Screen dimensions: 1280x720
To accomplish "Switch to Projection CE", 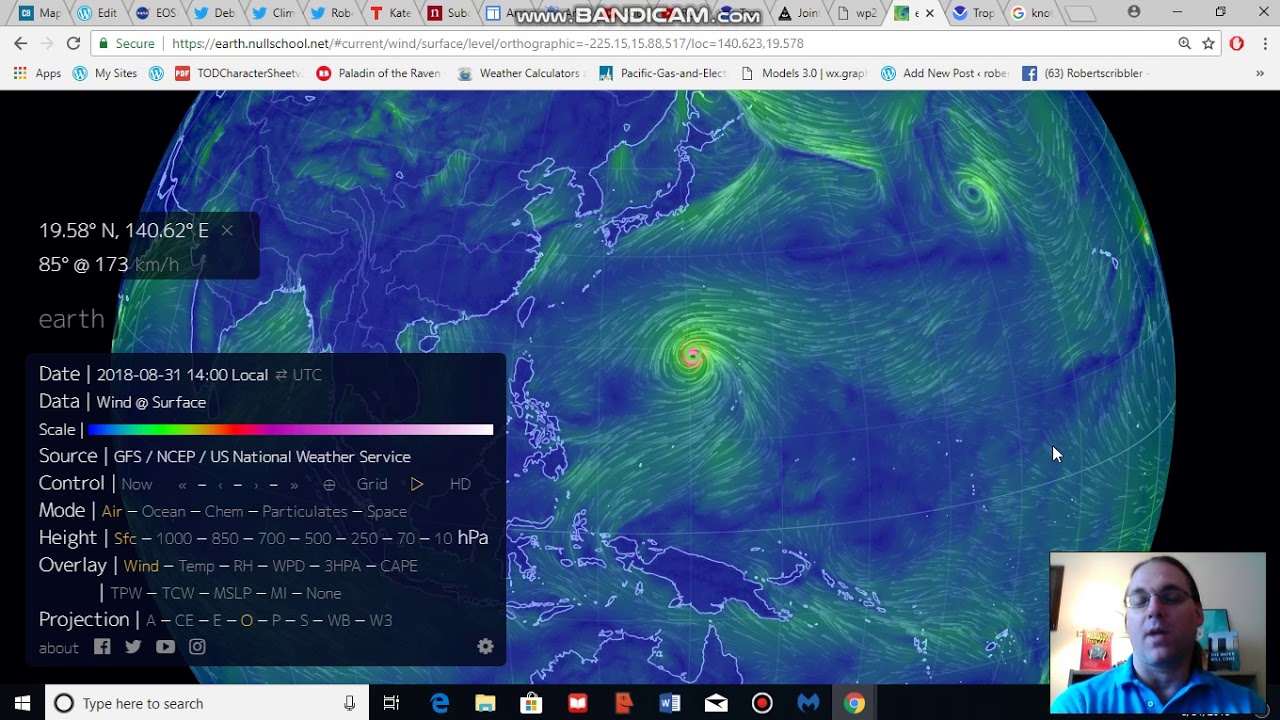I will [x=184, y=620].
